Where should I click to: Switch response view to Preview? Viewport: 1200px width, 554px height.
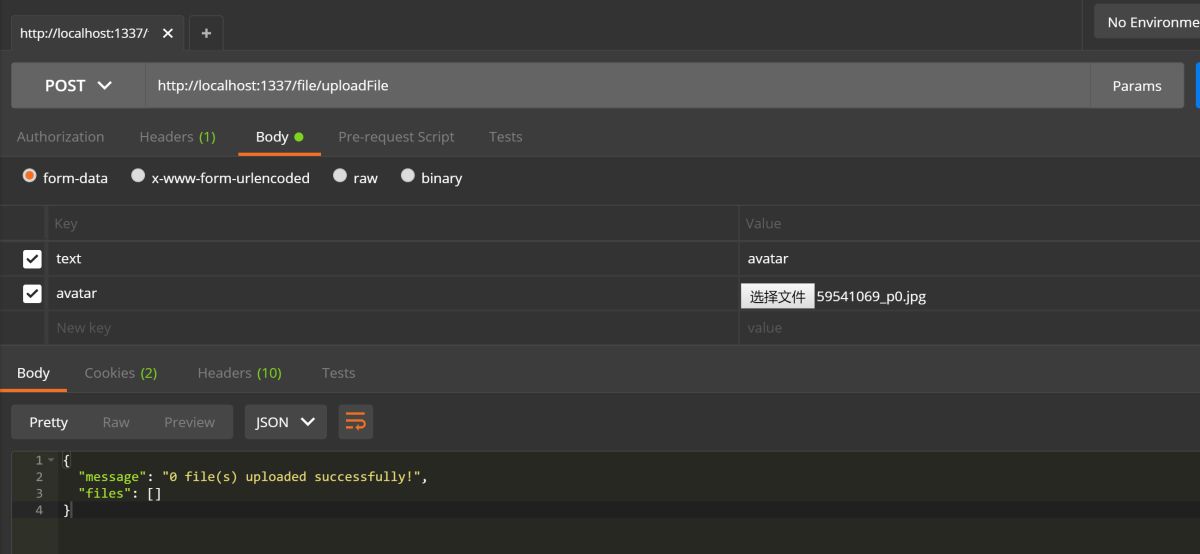point(190,422)
